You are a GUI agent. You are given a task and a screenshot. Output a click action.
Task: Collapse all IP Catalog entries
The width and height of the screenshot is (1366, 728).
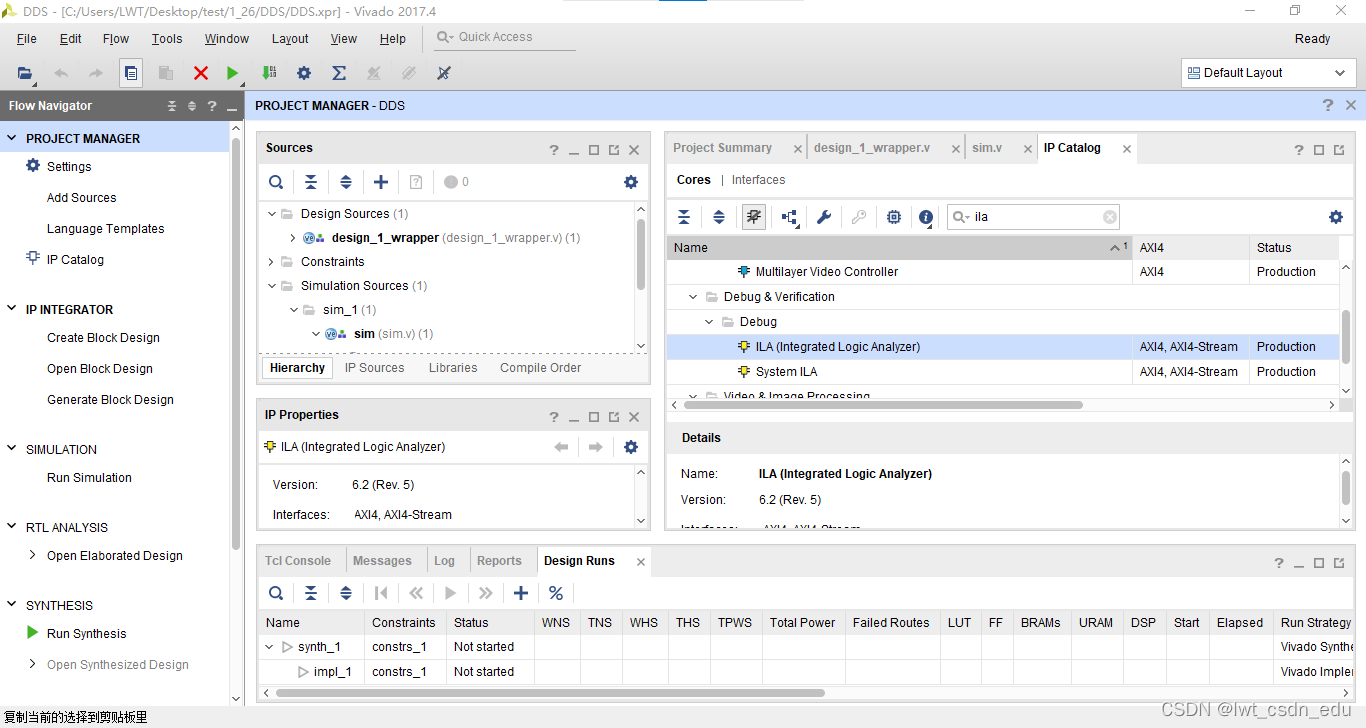[684, 217]
